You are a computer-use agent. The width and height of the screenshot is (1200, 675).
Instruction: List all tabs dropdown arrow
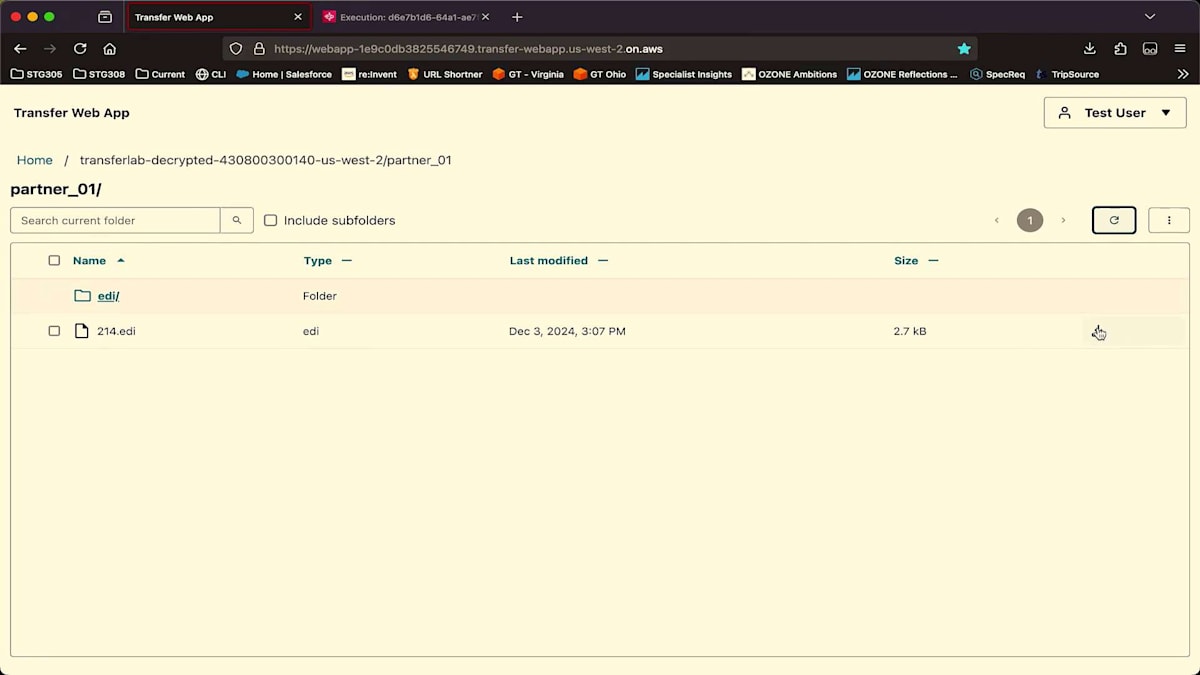(x=1150, y=17)
